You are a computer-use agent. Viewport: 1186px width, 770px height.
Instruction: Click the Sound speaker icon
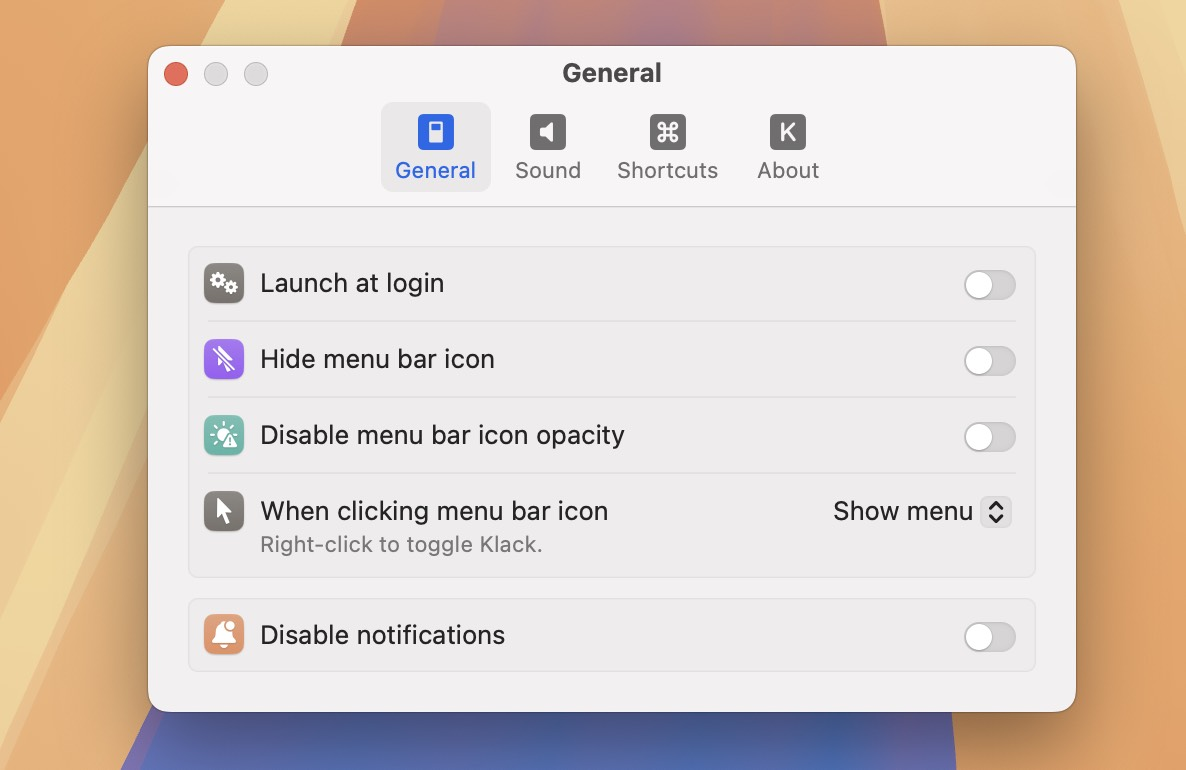(x=547, y=131)
